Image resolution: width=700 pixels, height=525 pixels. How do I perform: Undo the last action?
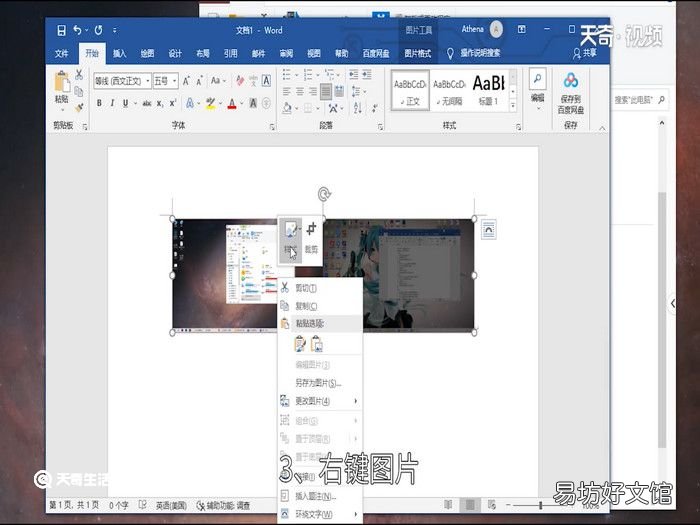coord(77,30)
